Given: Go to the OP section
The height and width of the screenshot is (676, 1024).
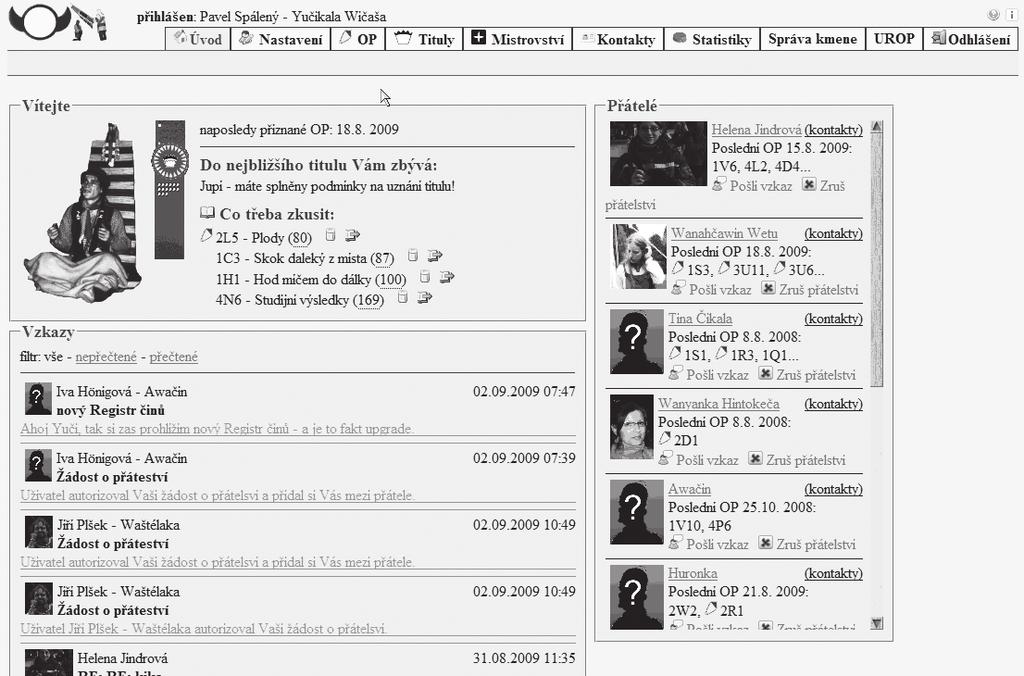Looking at the screenshot, I should pyautogui.click(x=358, y=39).
